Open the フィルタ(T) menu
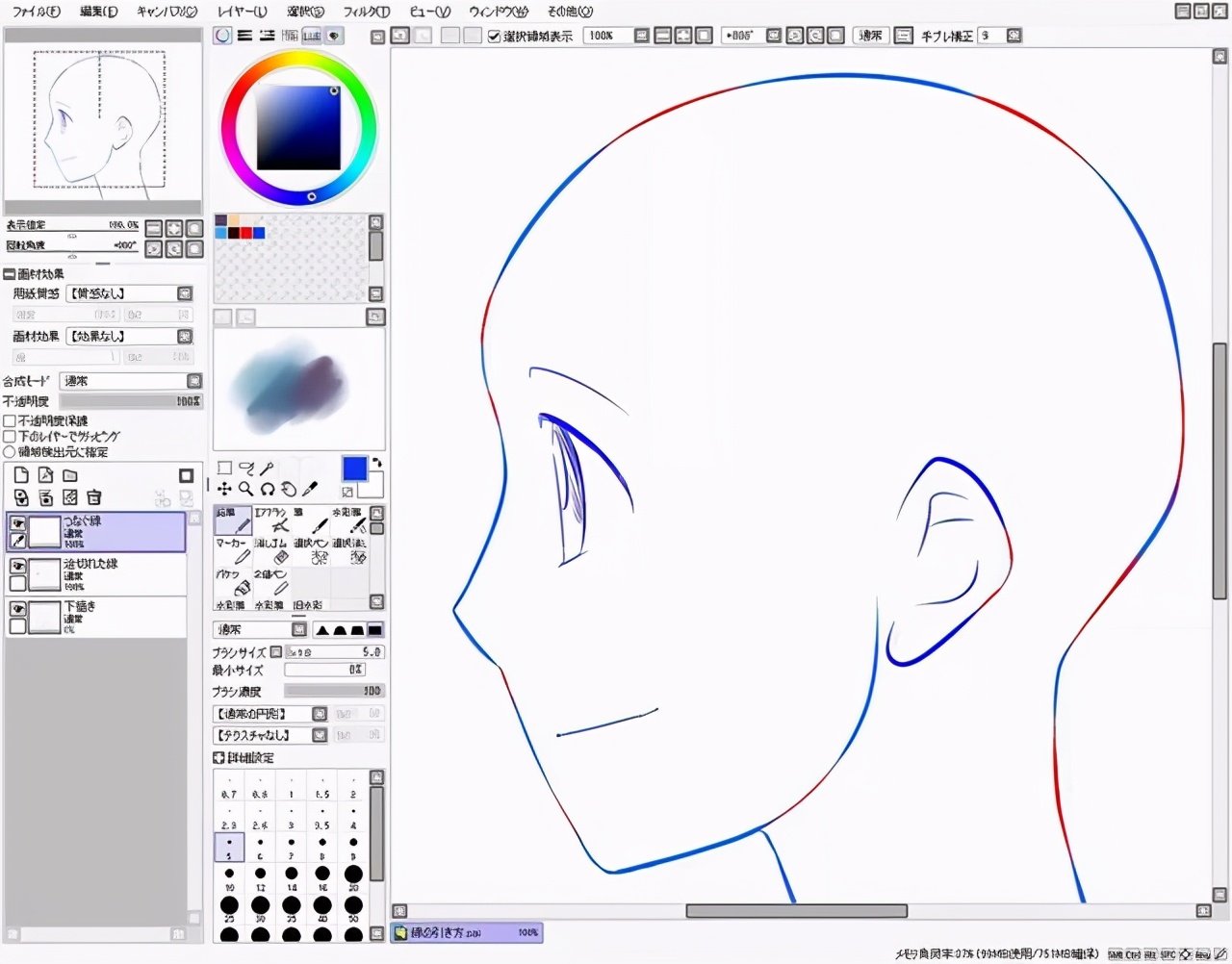 click(x=366, y=12)
